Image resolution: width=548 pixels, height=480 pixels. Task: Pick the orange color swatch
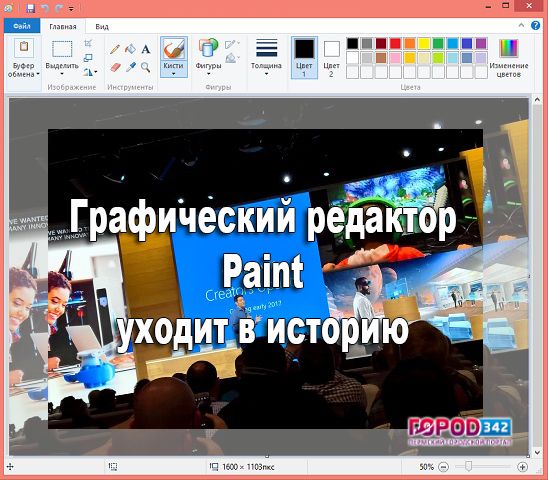pos(410,44)
